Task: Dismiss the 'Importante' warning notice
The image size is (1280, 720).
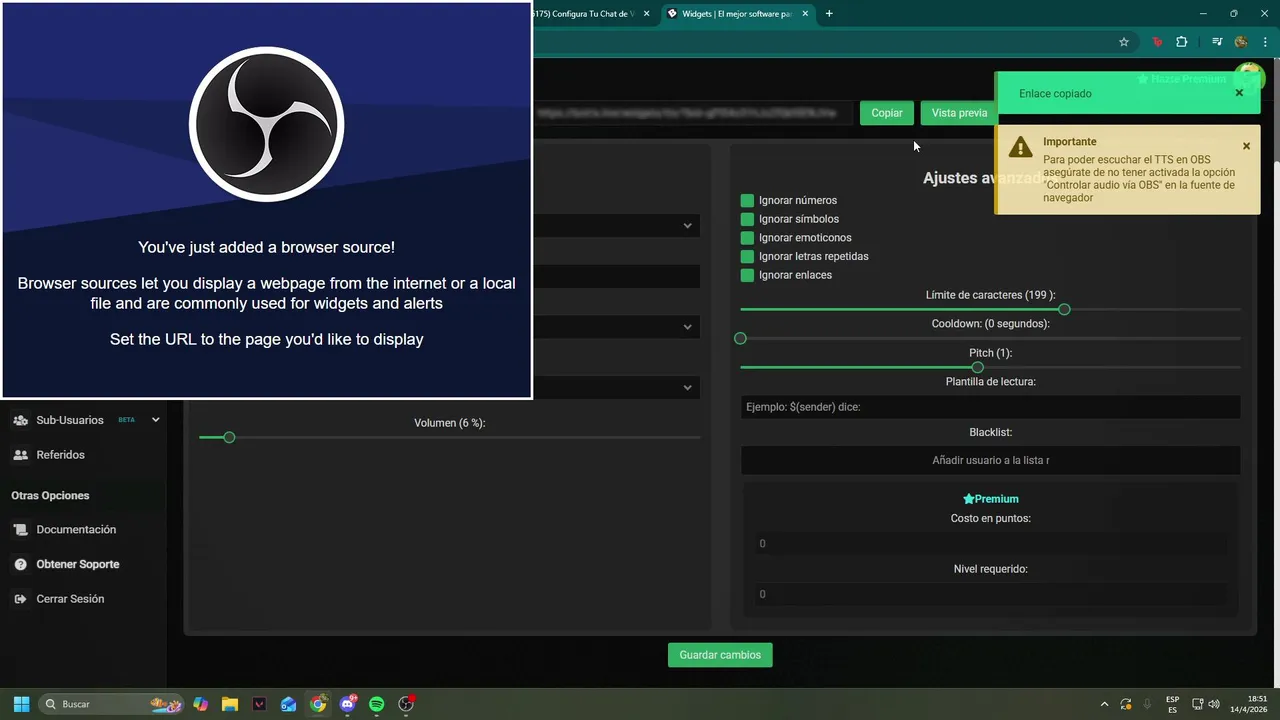Action: point(1246,146)
